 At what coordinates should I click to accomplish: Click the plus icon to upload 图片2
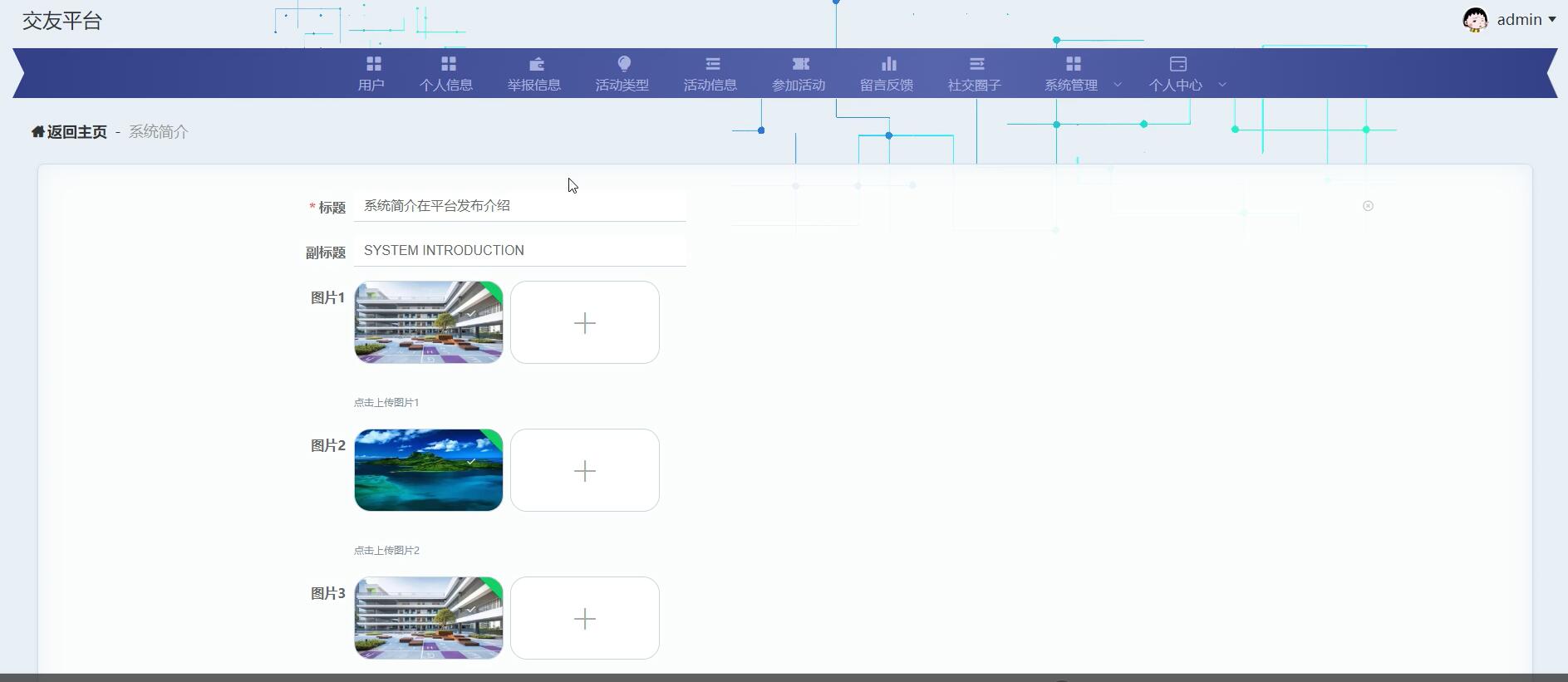(x=585, y=470)
